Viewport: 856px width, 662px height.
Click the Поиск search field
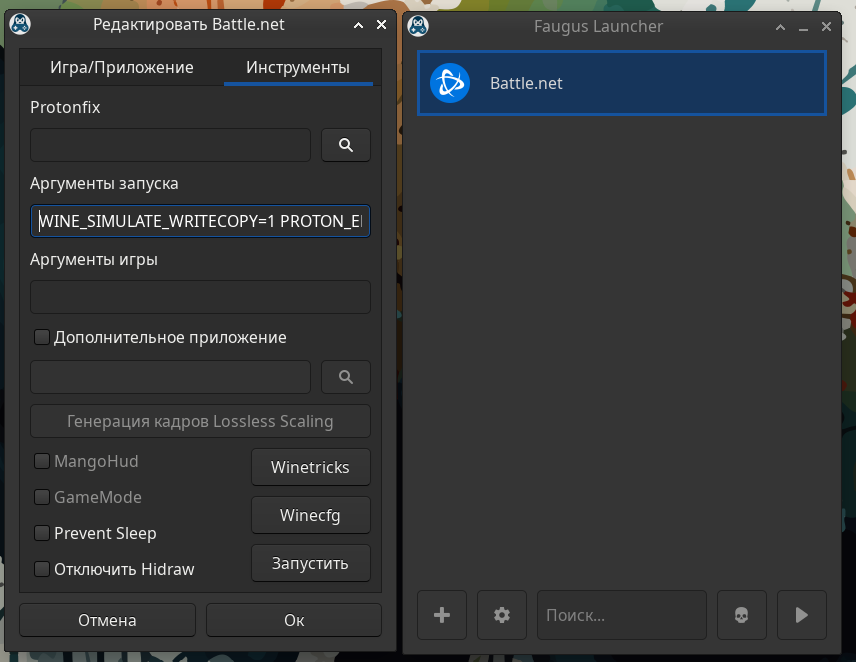coord(621,615)
